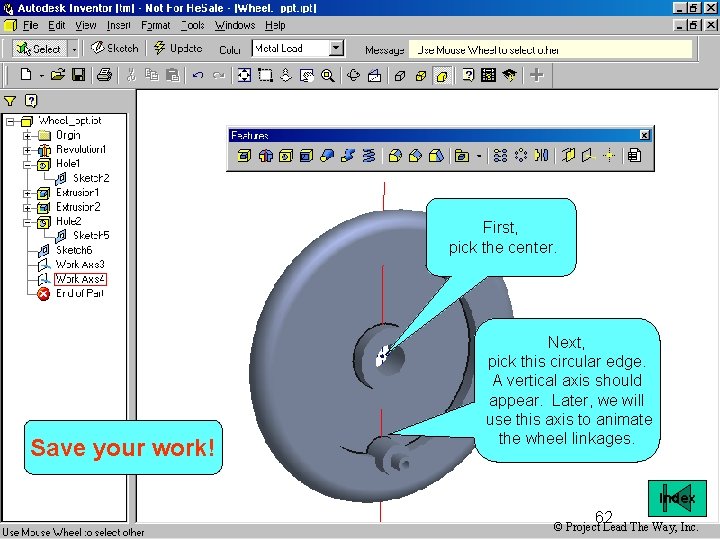The width and height of the screenshot is (720, 540).
Task: Click the Save floppy disk icon
Action: coord(79,75)
